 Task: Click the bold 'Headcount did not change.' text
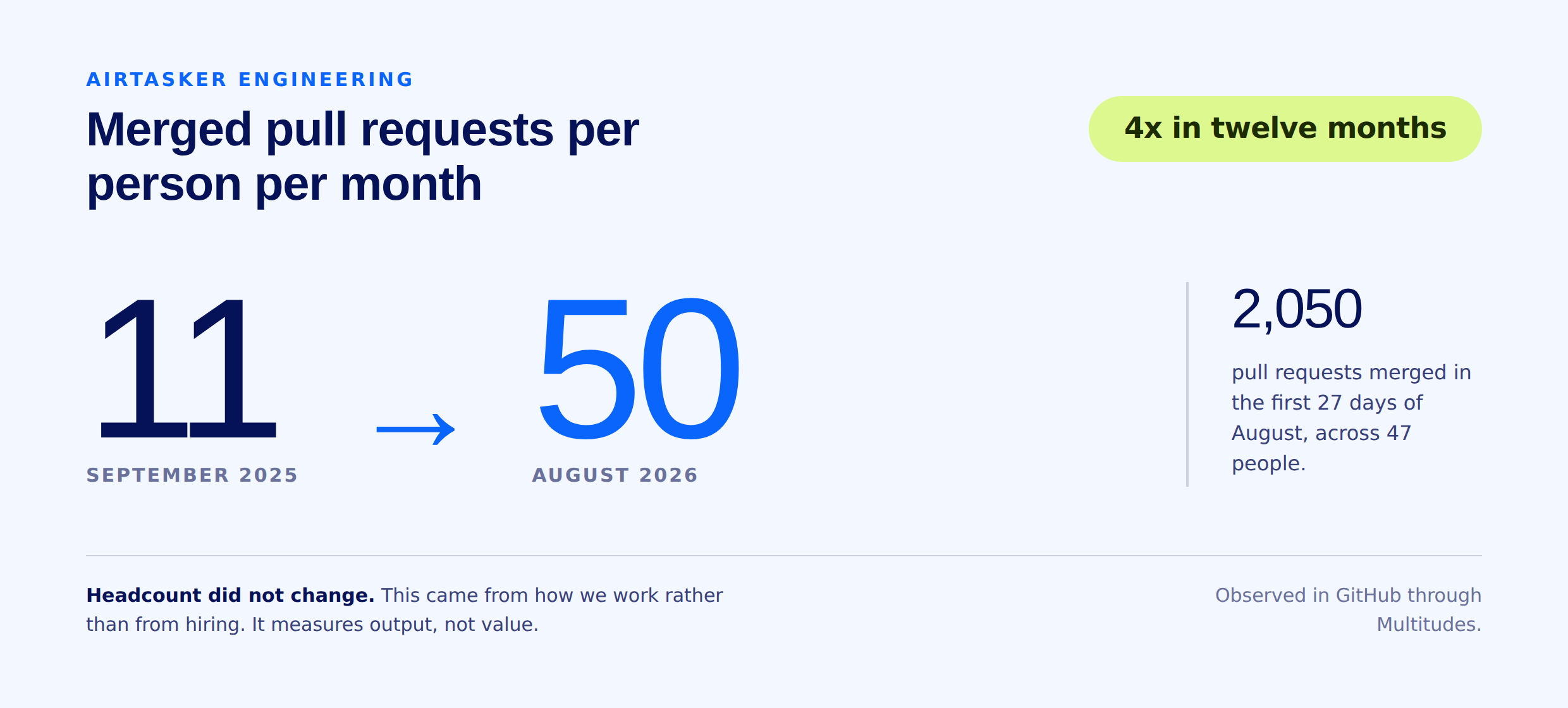[230, 595]
